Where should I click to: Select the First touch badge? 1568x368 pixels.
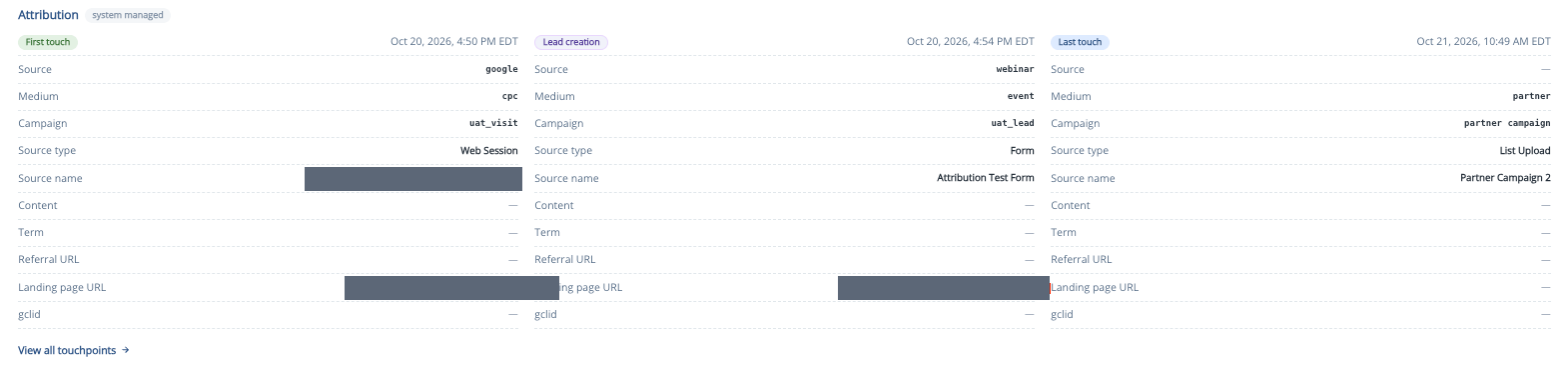click(48, 42)
